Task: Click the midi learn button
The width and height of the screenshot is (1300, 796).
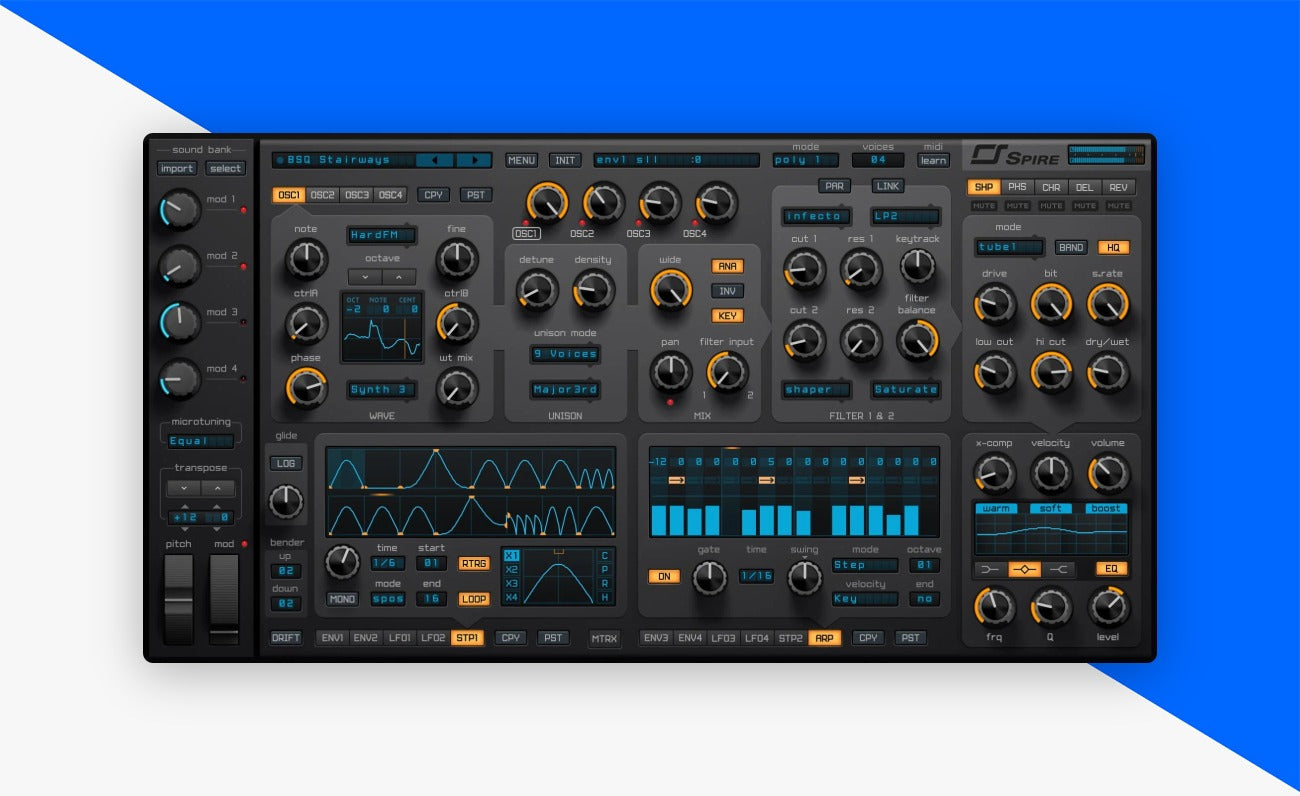Action: [x=933, y=160]
